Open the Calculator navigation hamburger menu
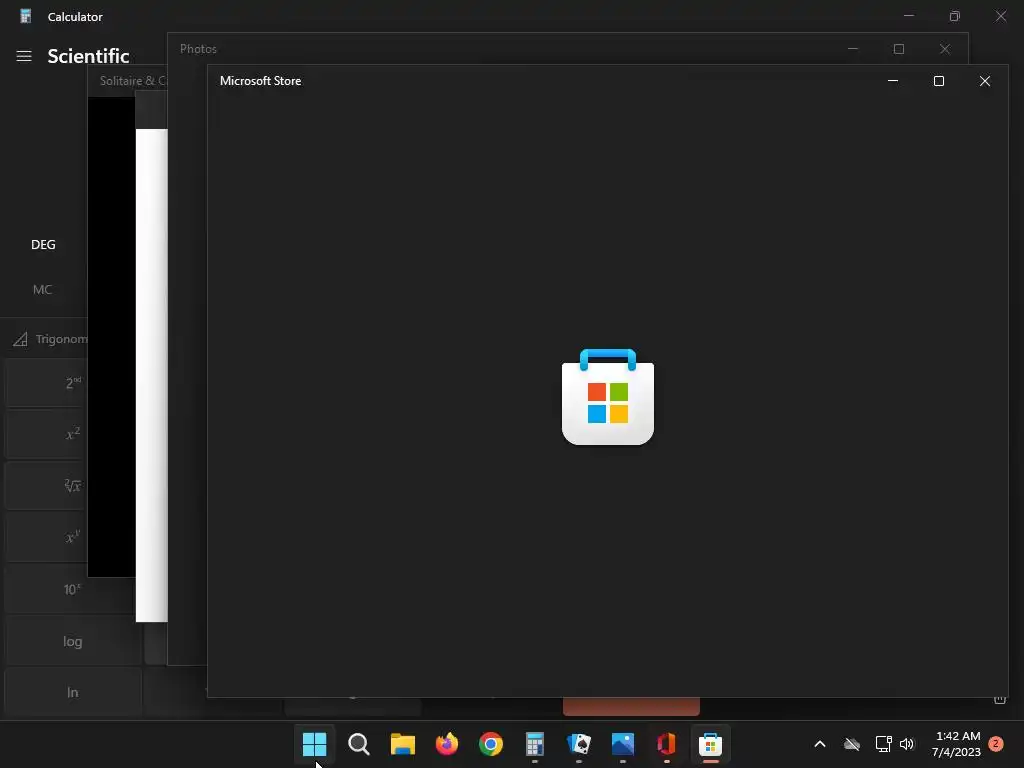The width and height of the screenshot is (1024, 768). coord(24,56)
